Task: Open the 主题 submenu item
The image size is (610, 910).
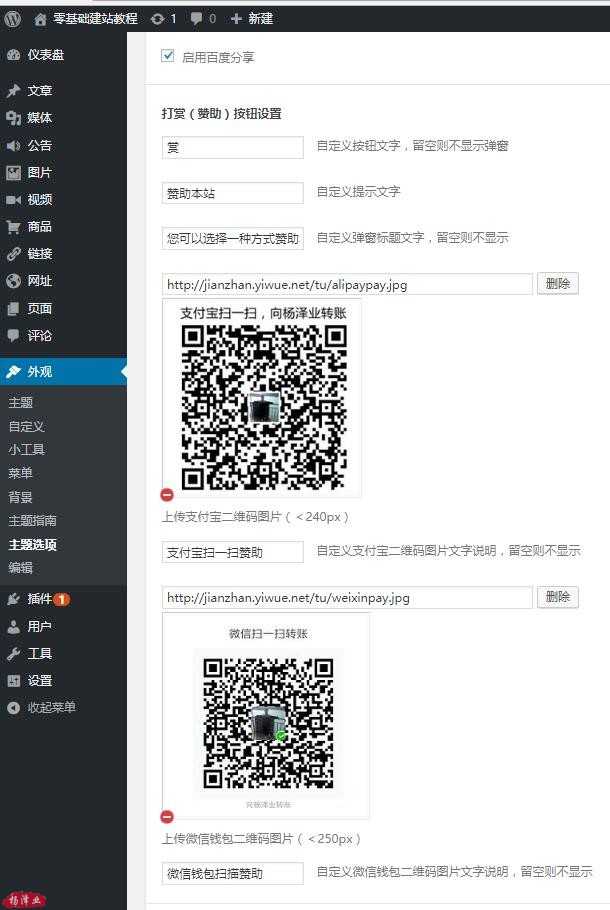Action: (21, 403)
